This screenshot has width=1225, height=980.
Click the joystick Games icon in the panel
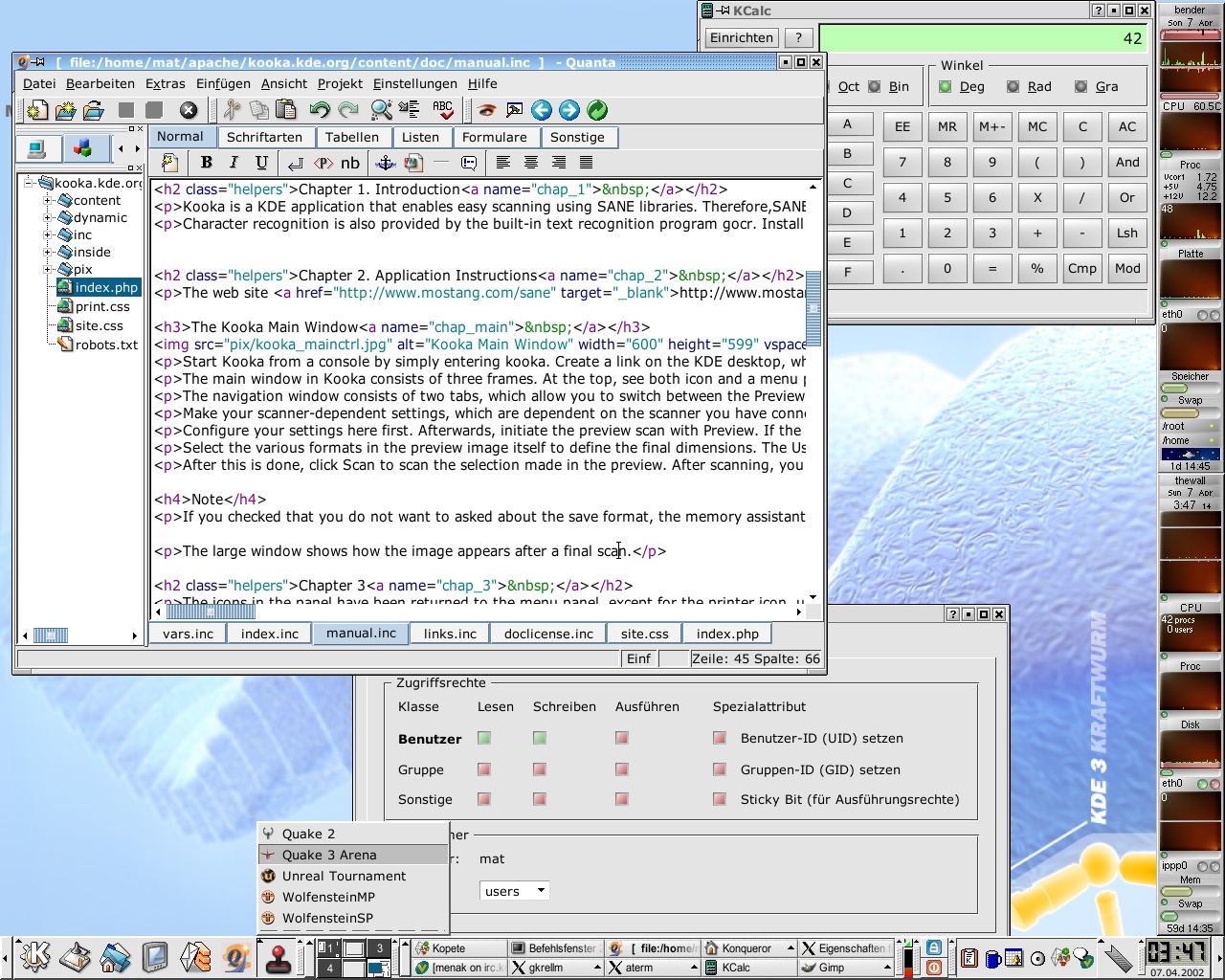click(278, 957)
